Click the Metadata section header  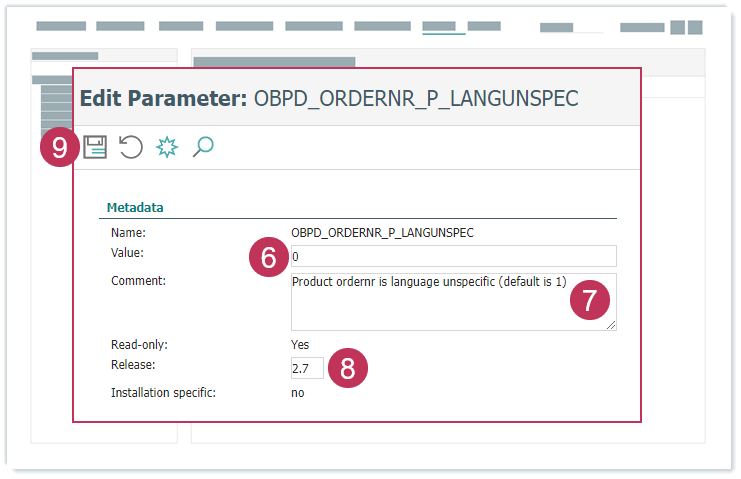(x=135, y=208)
